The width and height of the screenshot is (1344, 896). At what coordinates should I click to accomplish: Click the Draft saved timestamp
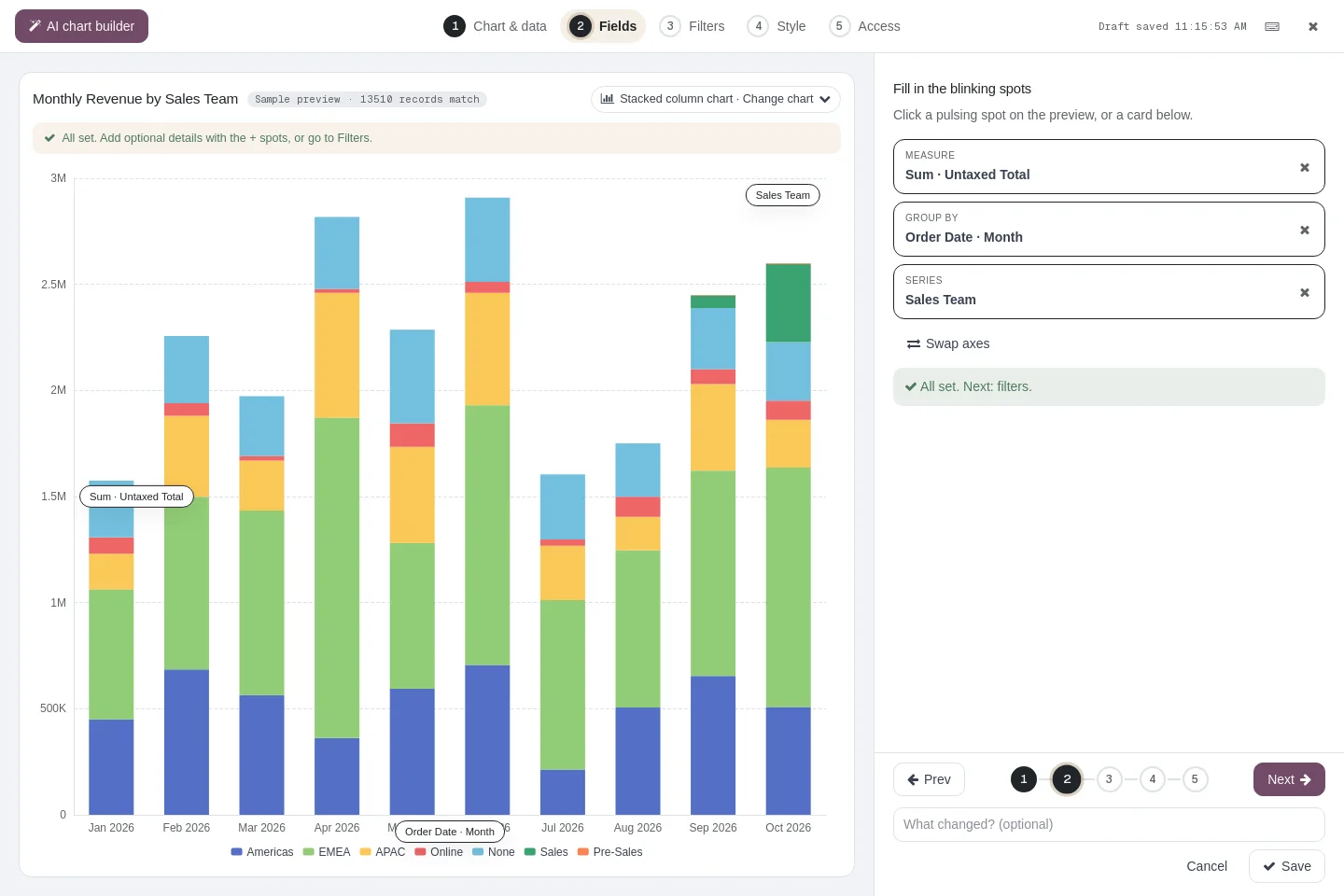point(1172,26)
